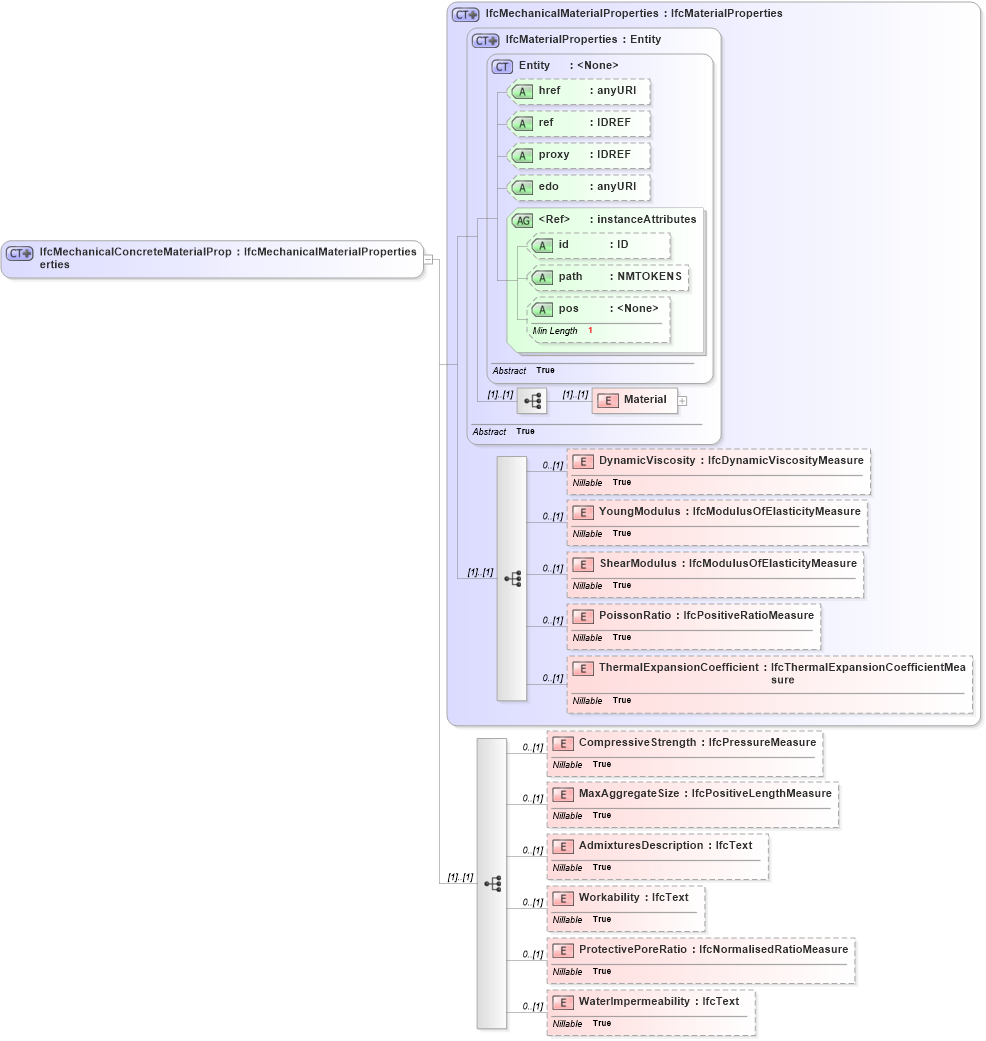
Task: Click the E icon on CompressiveStrength element
Action: click(562, 743)
